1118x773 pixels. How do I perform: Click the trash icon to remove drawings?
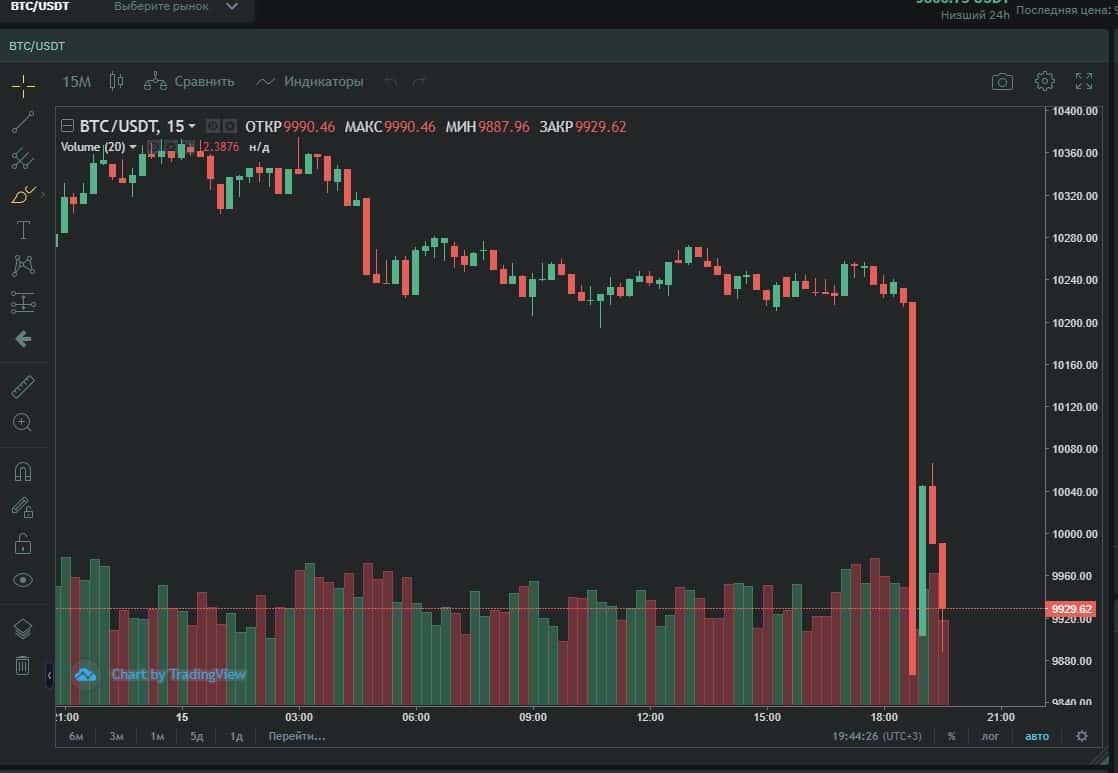23,665
